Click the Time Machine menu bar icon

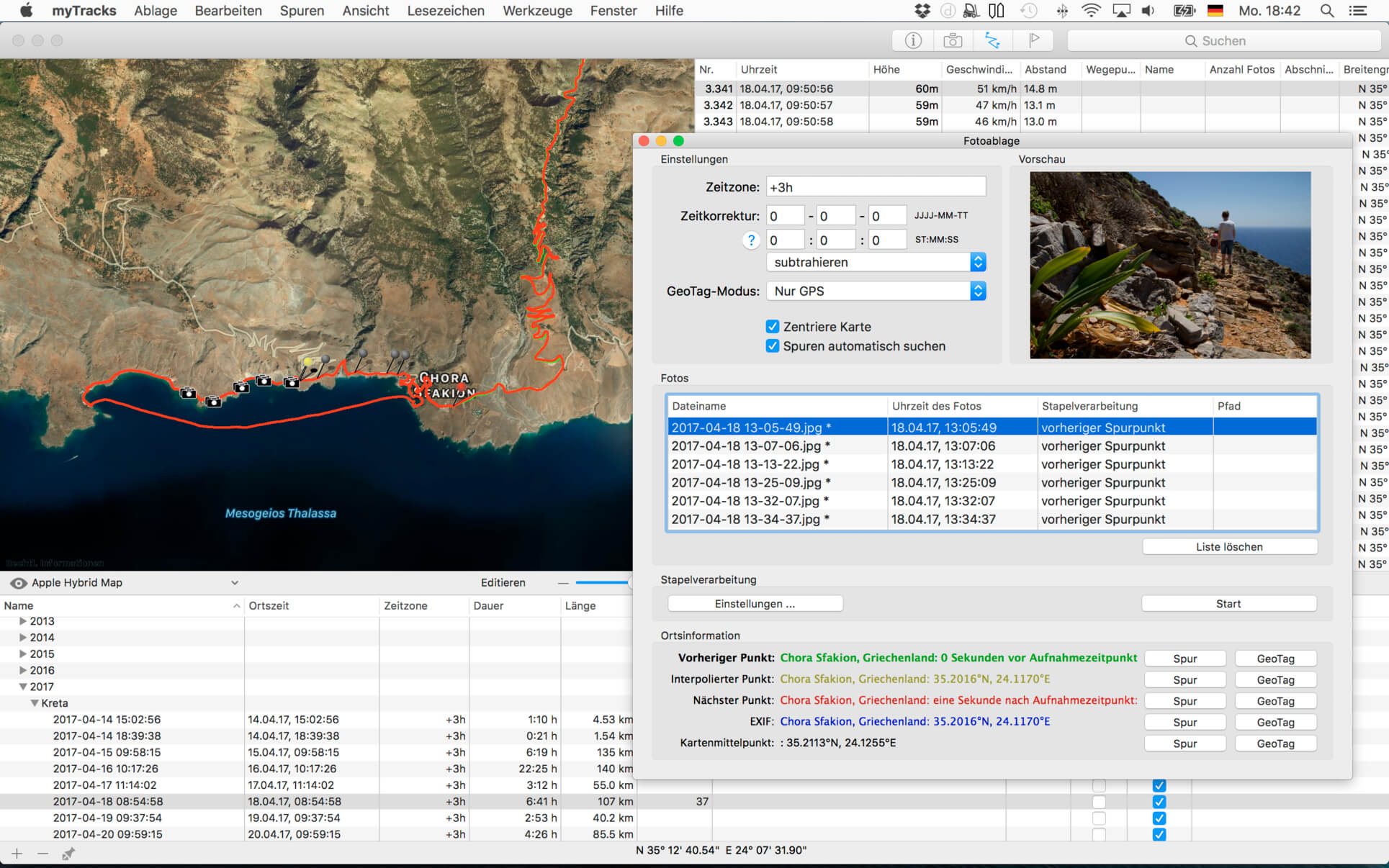click(1029, 11)
